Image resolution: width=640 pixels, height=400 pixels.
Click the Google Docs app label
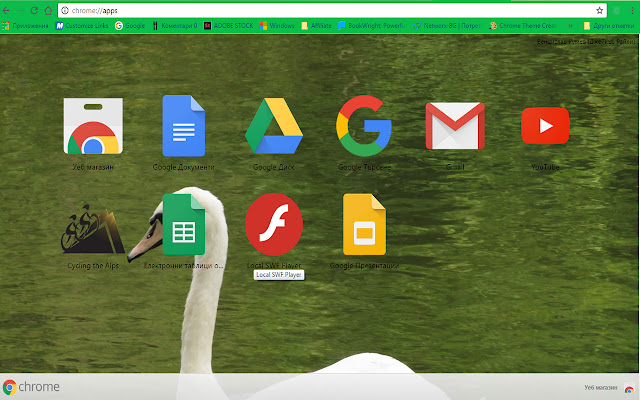click(x=183, y=167)
